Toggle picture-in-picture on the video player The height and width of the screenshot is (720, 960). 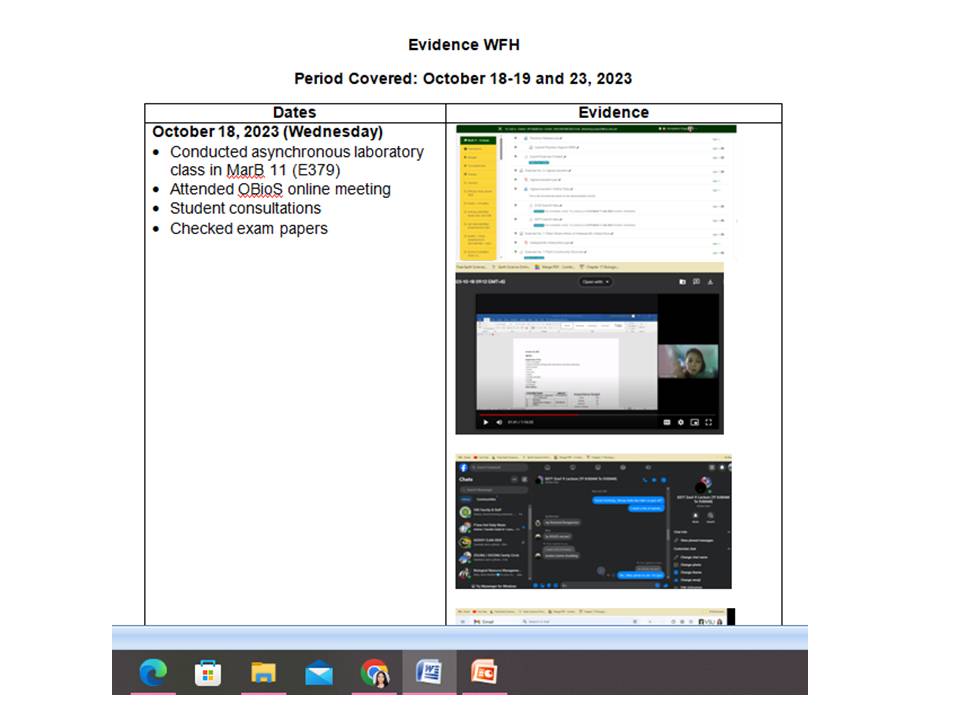click(x=695, y=423)
